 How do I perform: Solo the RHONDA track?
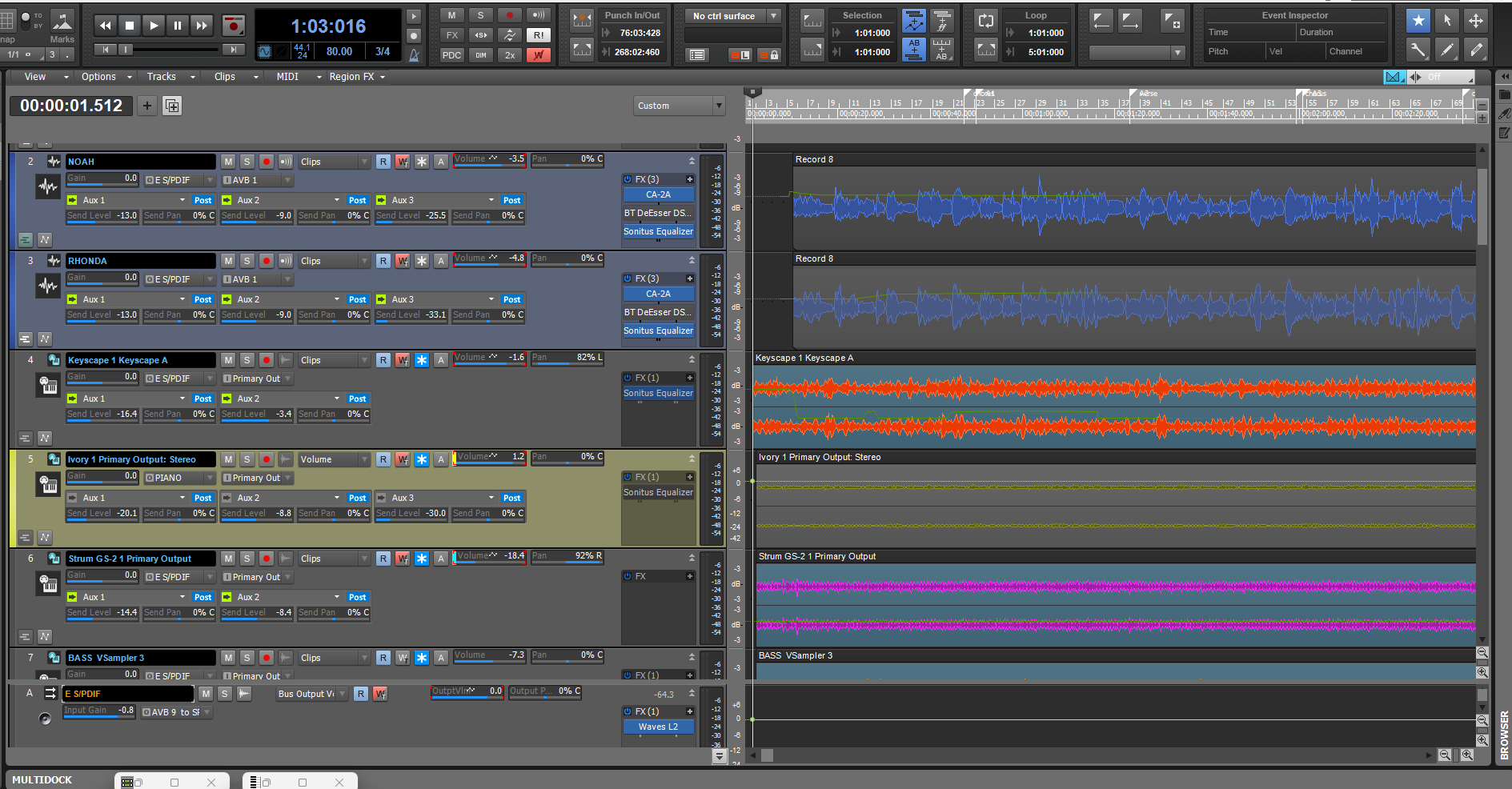247,261
